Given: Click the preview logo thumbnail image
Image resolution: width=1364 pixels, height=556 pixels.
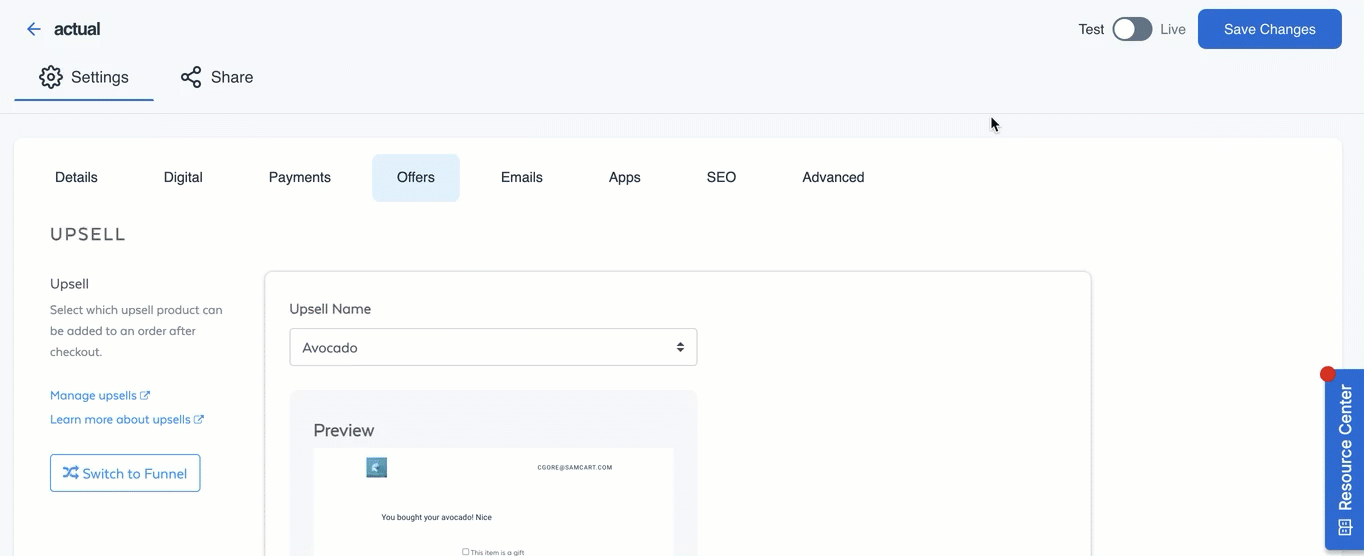Looking at the screenshot, I should click(x=377, y=467).
